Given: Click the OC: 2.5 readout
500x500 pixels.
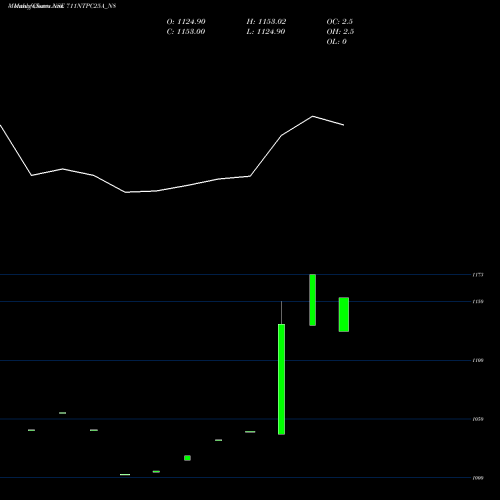Looking at the screenshot, I should coord(340,22).
